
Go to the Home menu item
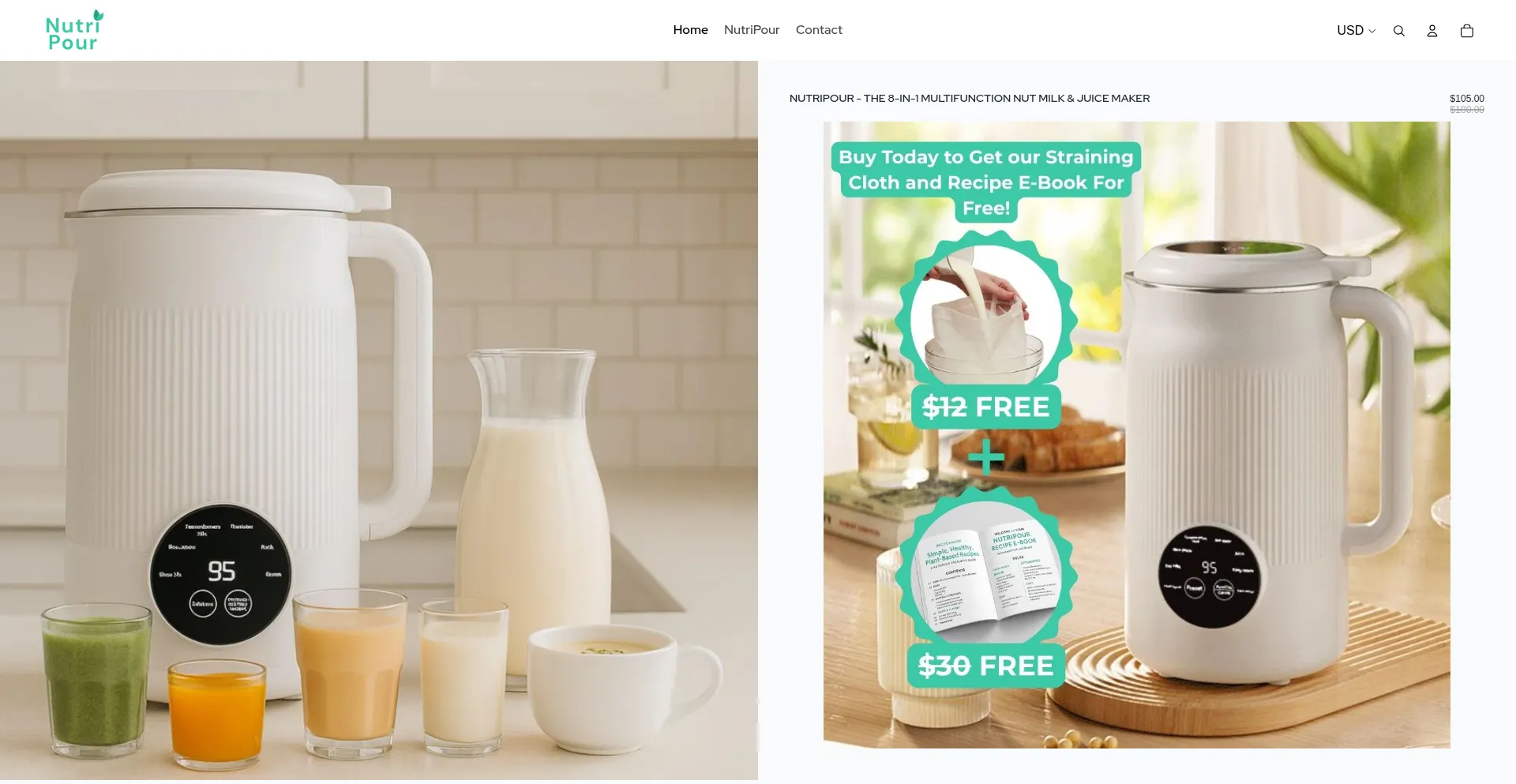[690, 30]
